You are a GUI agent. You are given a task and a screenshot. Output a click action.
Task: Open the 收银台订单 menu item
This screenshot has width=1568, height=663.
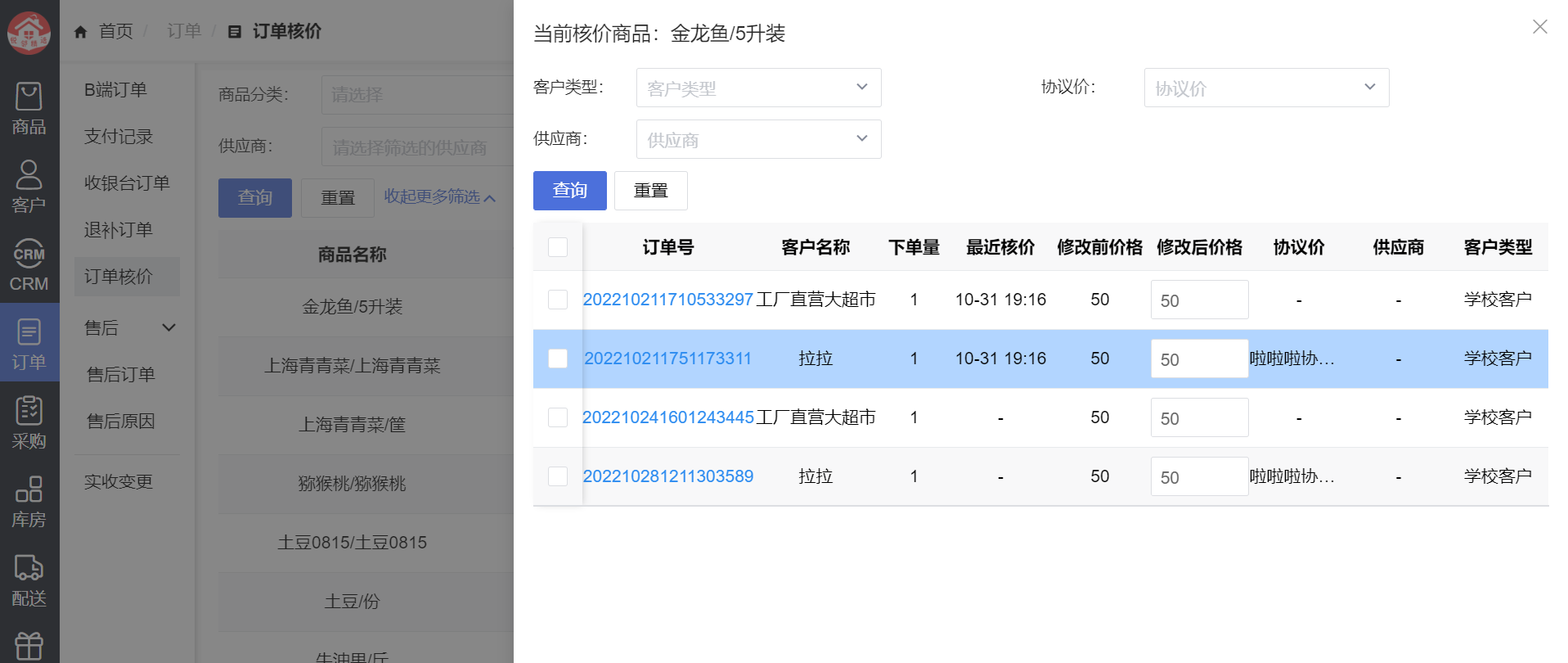pos(127,183)
